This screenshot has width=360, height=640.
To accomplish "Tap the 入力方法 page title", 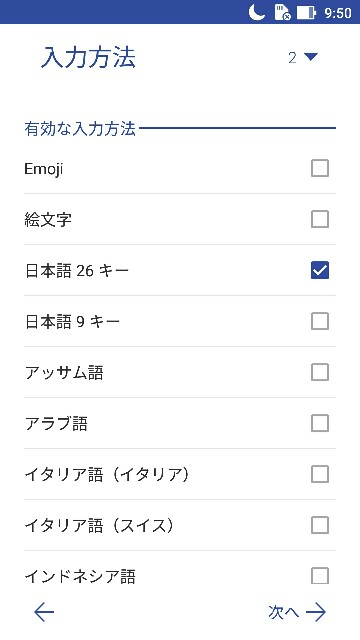I will pos(88,58).
